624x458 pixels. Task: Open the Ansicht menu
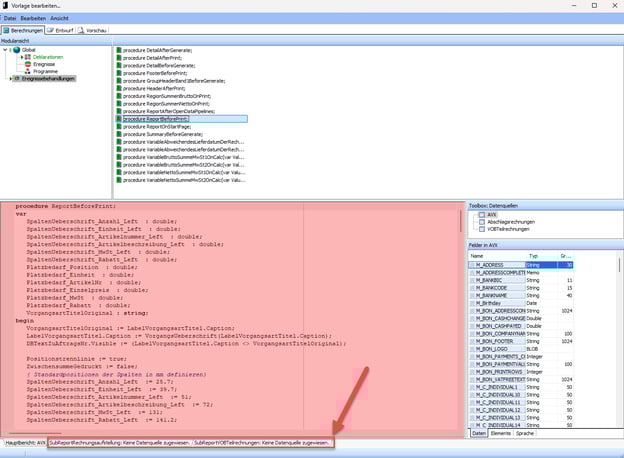pyautogui.click(x=59, y=18)
